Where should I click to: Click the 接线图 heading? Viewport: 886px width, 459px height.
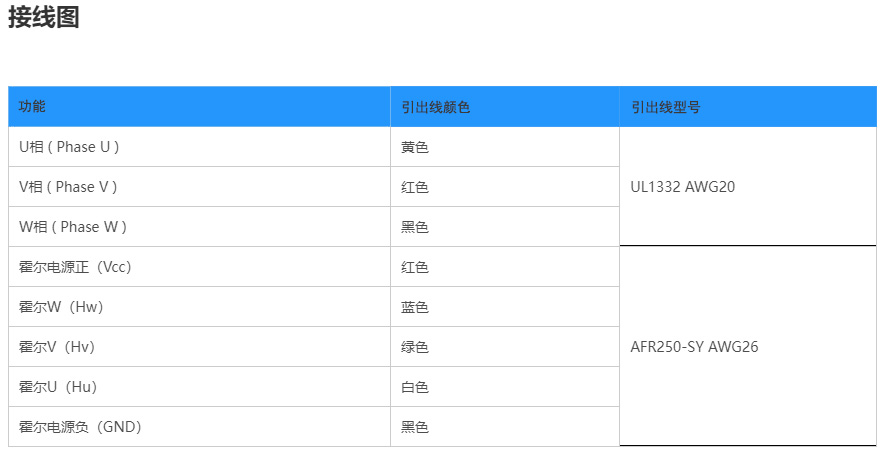[x=44, y=18]
